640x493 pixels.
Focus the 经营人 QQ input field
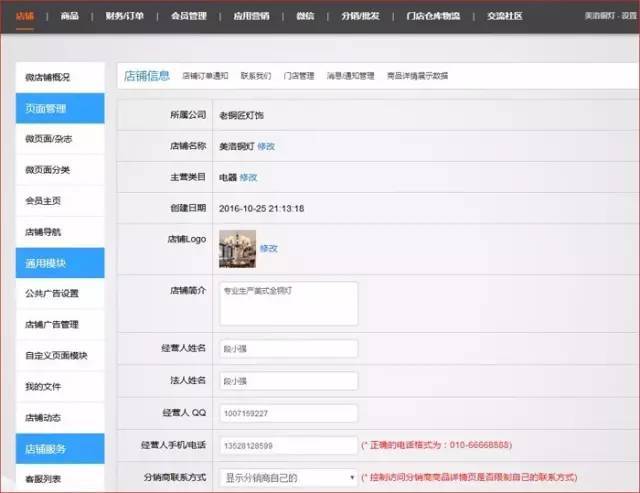(289, 413)
